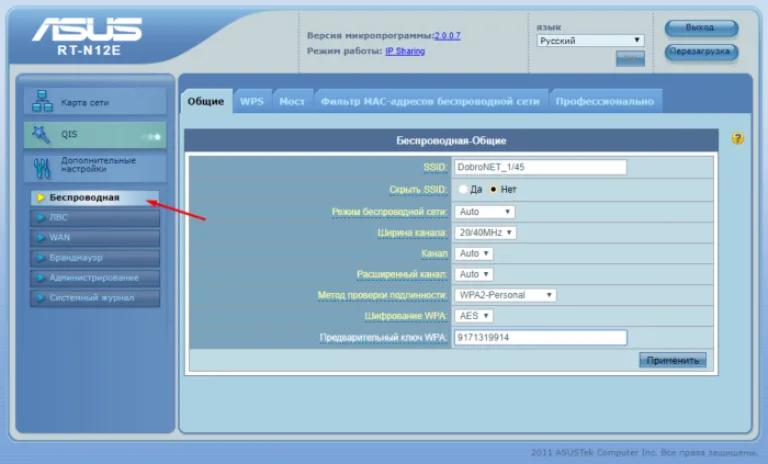
Task: Launch the QIS wizard wand icon
Action: (x=41, y=135)
